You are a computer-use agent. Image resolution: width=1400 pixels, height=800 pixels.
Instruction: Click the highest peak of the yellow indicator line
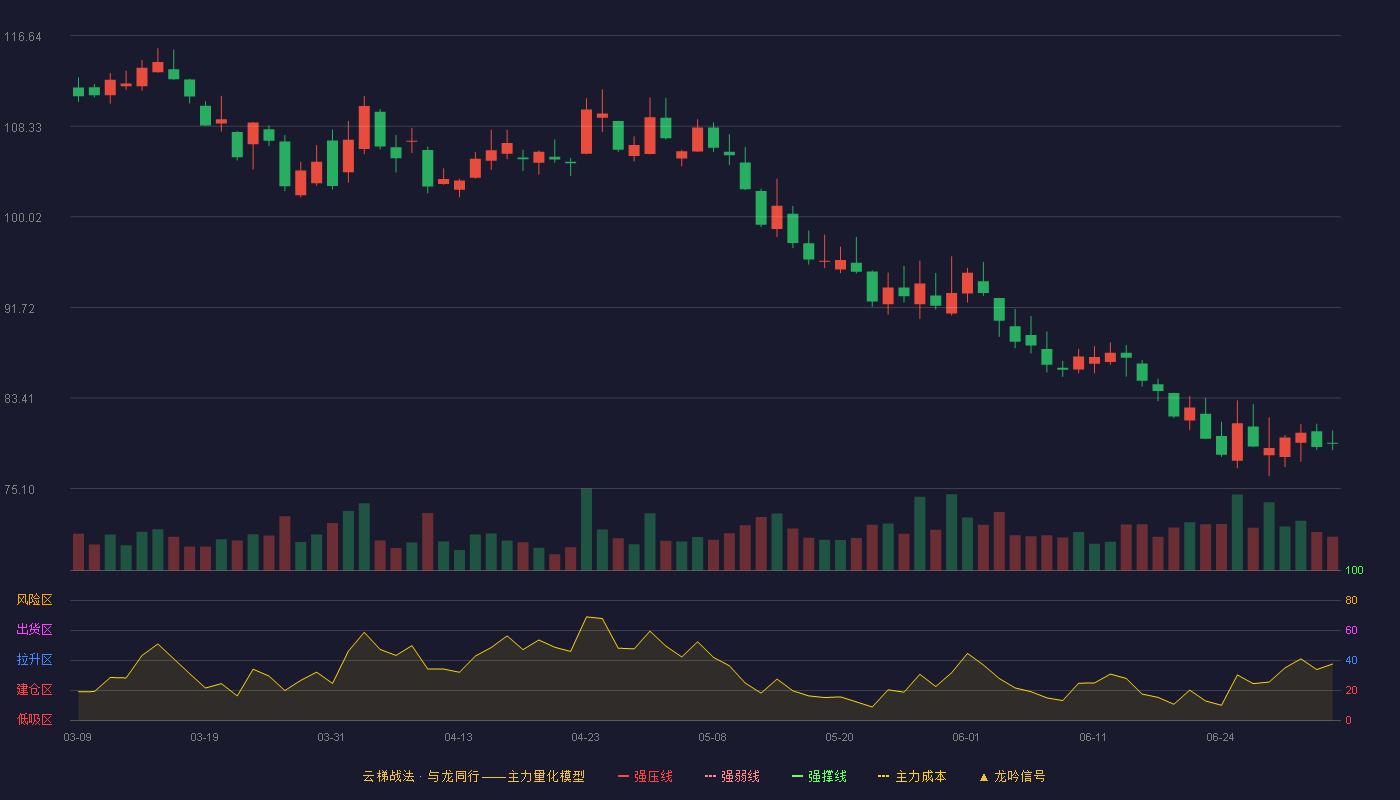click(x=587, y=617)
